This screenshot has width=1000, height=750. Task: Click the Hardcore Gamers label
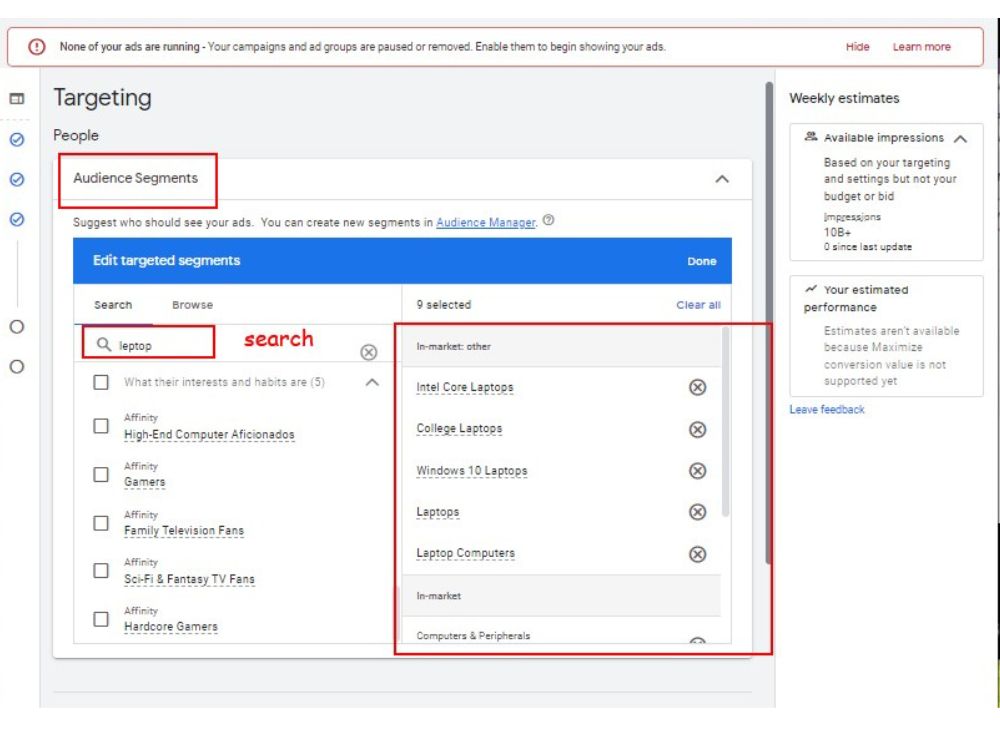pos(170,627)
